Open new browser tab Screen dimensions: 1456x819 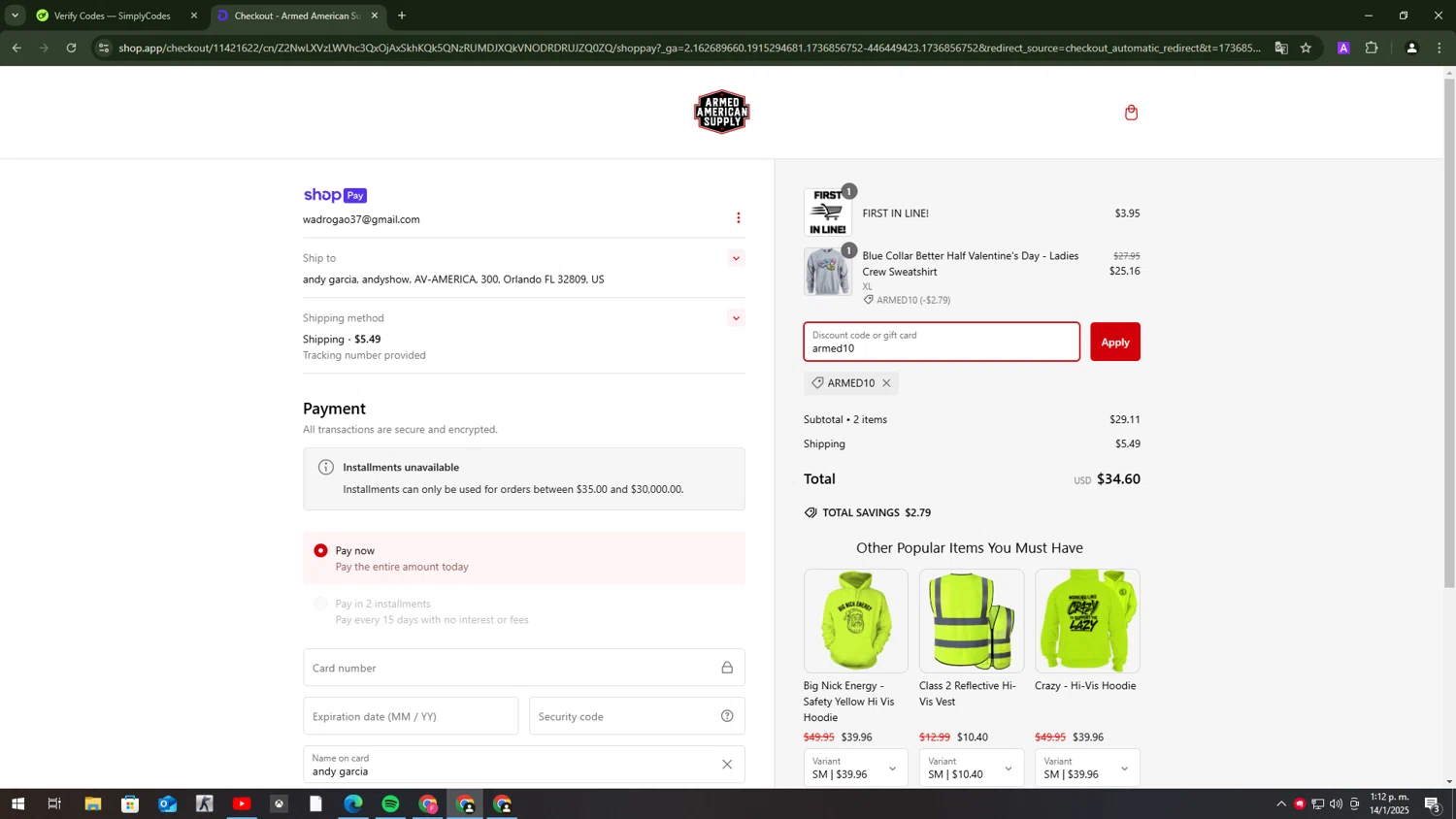[x=402, y=16]
